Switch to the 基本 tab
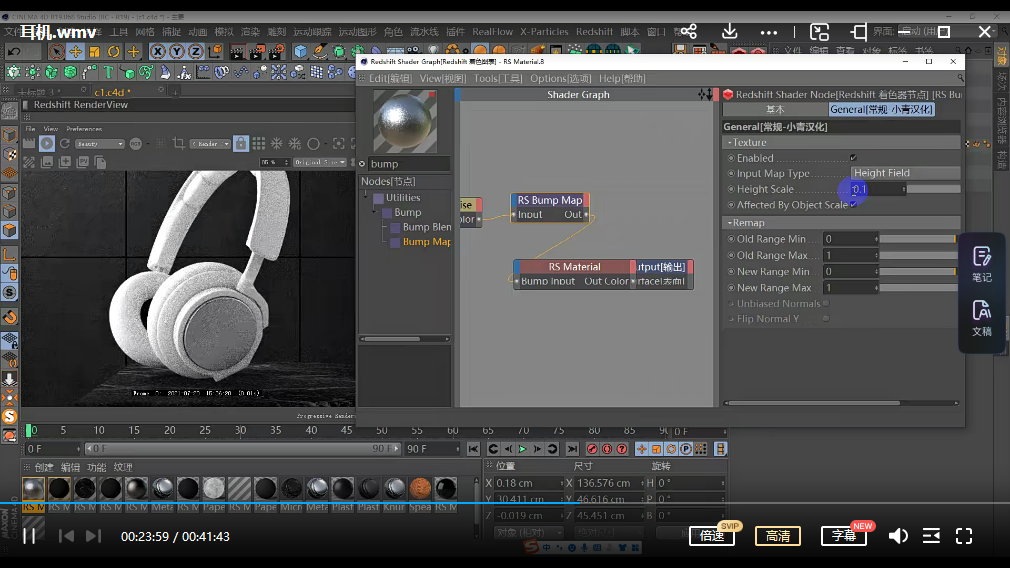 775,110
